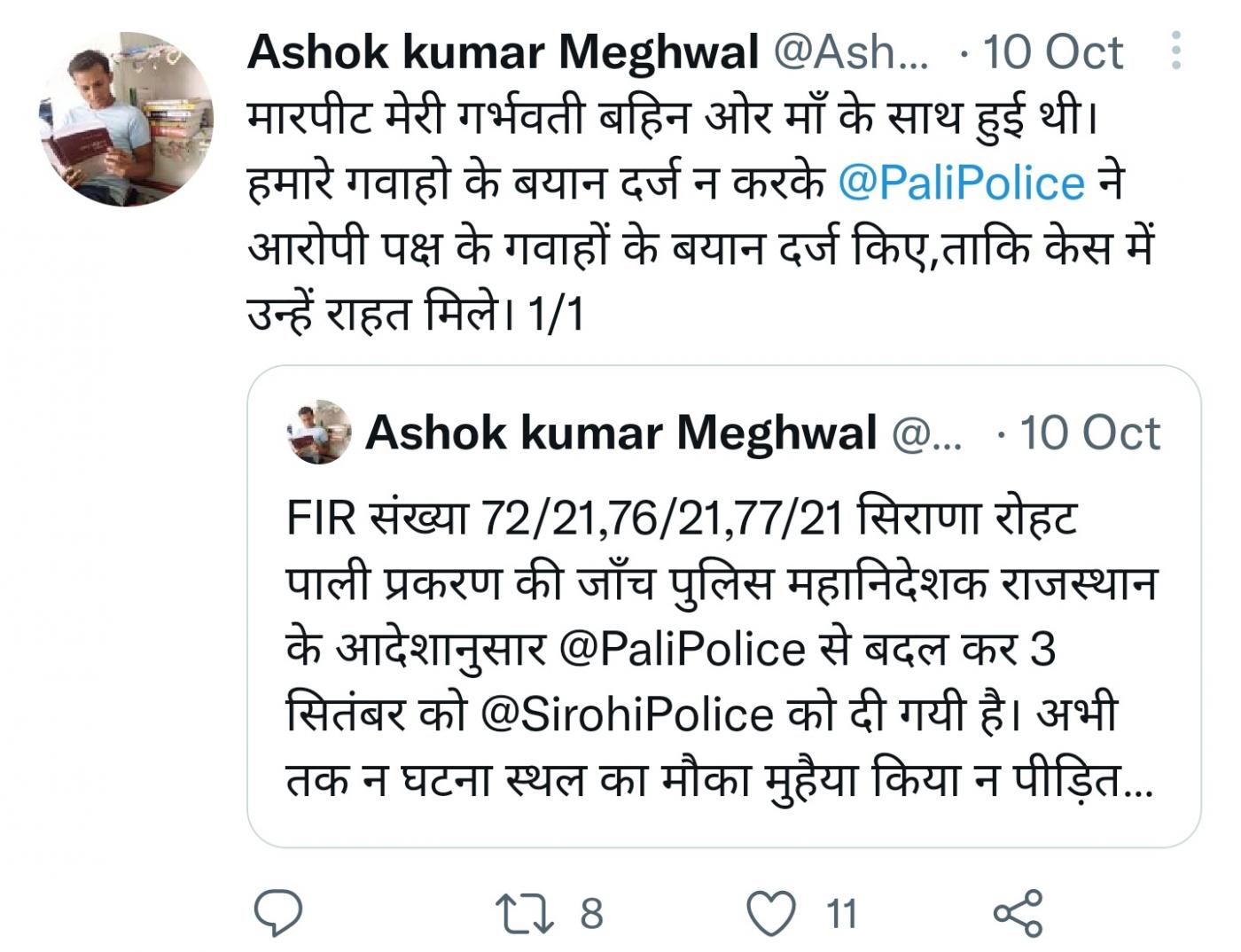The image size is (1241, 952).
Task: Open the reply composer via speech bubble icon
Action: [x=277, y=911]
